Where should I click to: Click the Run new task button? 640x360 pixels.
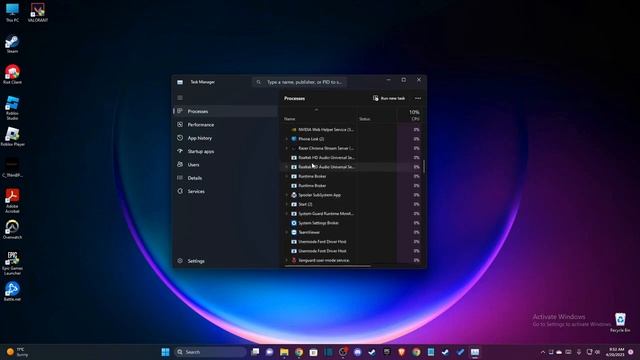[389, 98]
